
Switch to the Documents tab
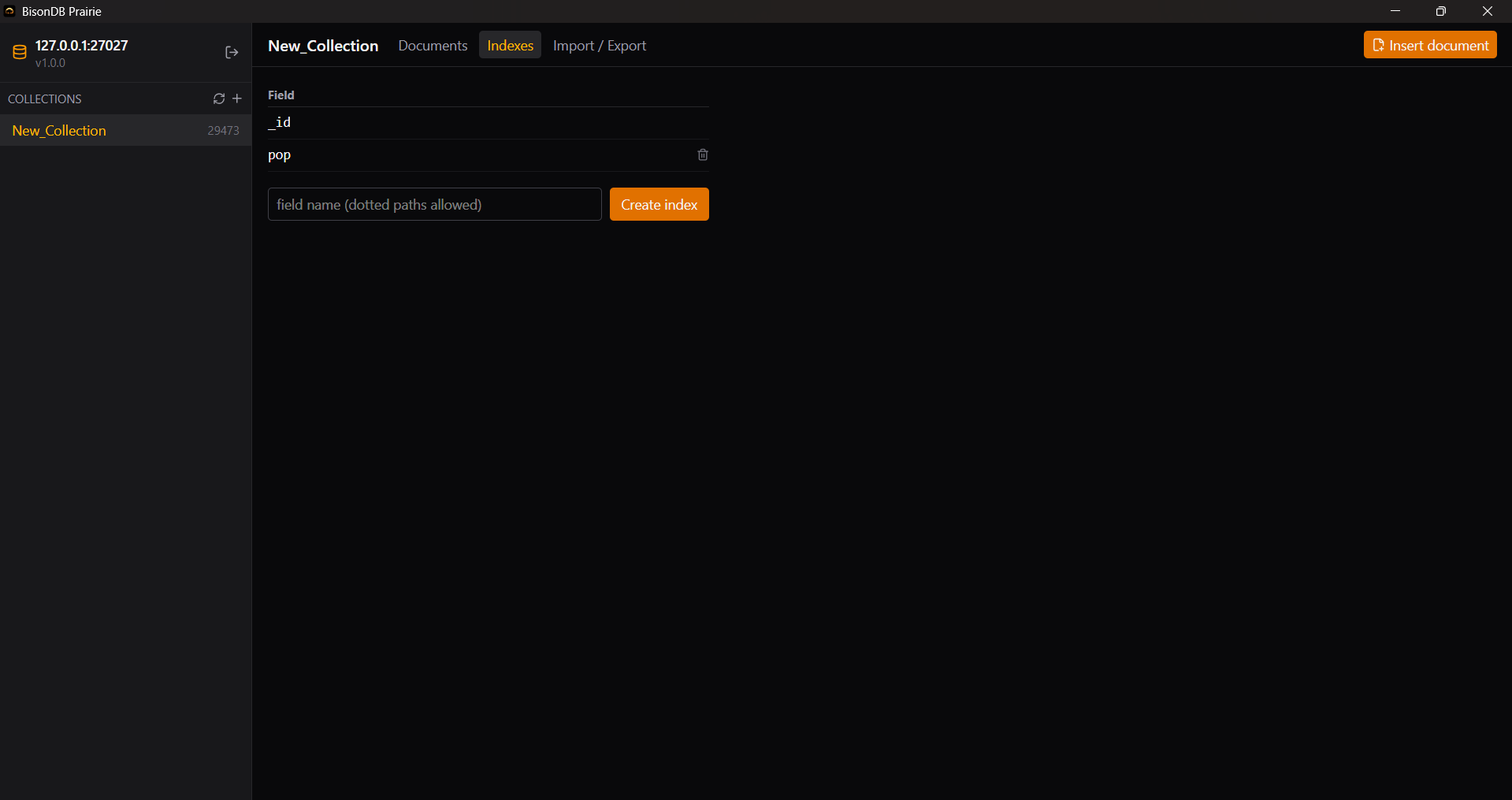(x=433, y=46)
